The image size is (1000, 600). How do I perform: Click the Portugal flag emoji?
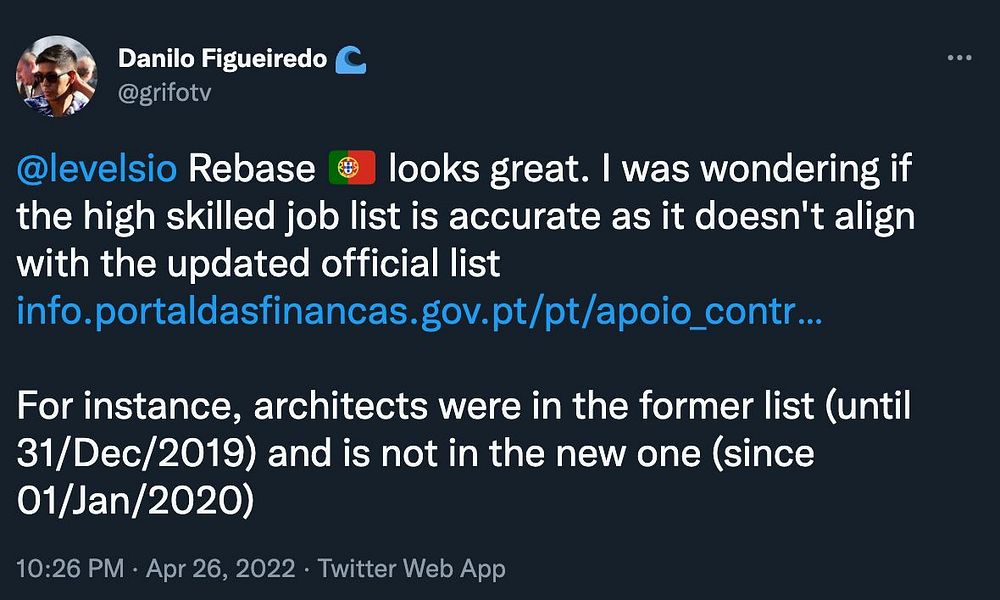pyautogui.click(x=351, y=169)
